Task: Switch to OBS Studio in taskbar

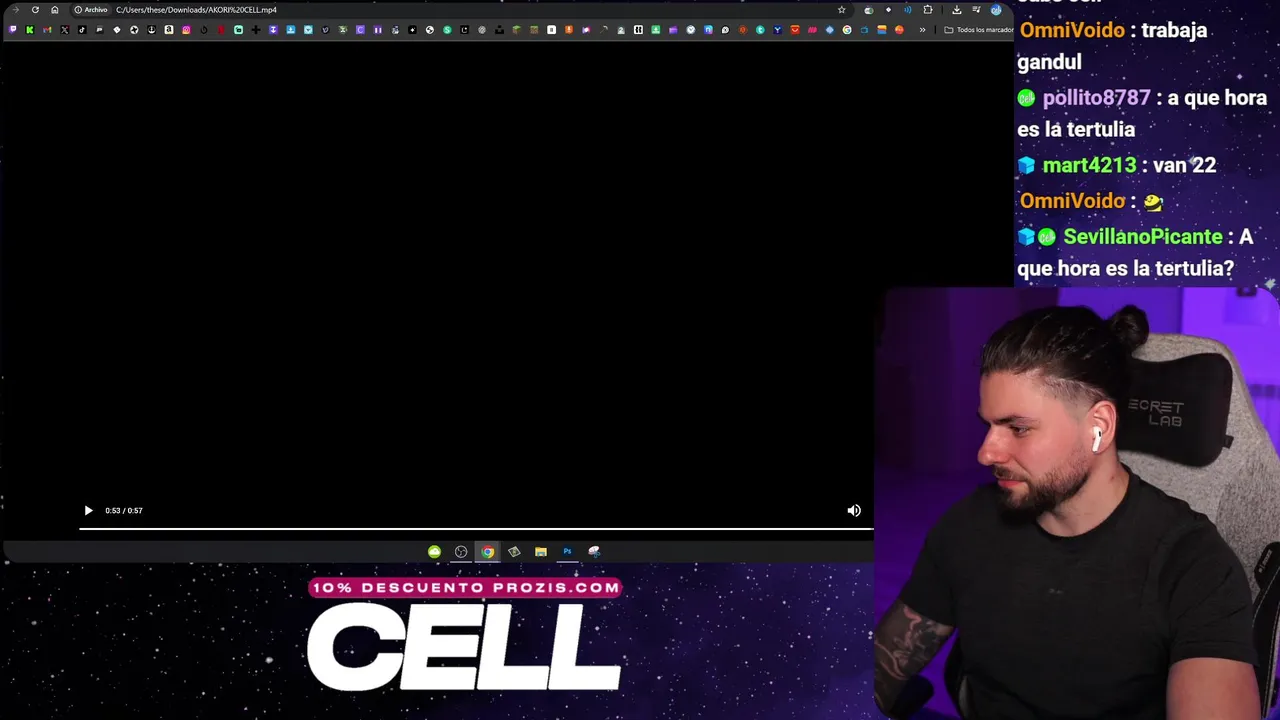Action: [461, 551]
